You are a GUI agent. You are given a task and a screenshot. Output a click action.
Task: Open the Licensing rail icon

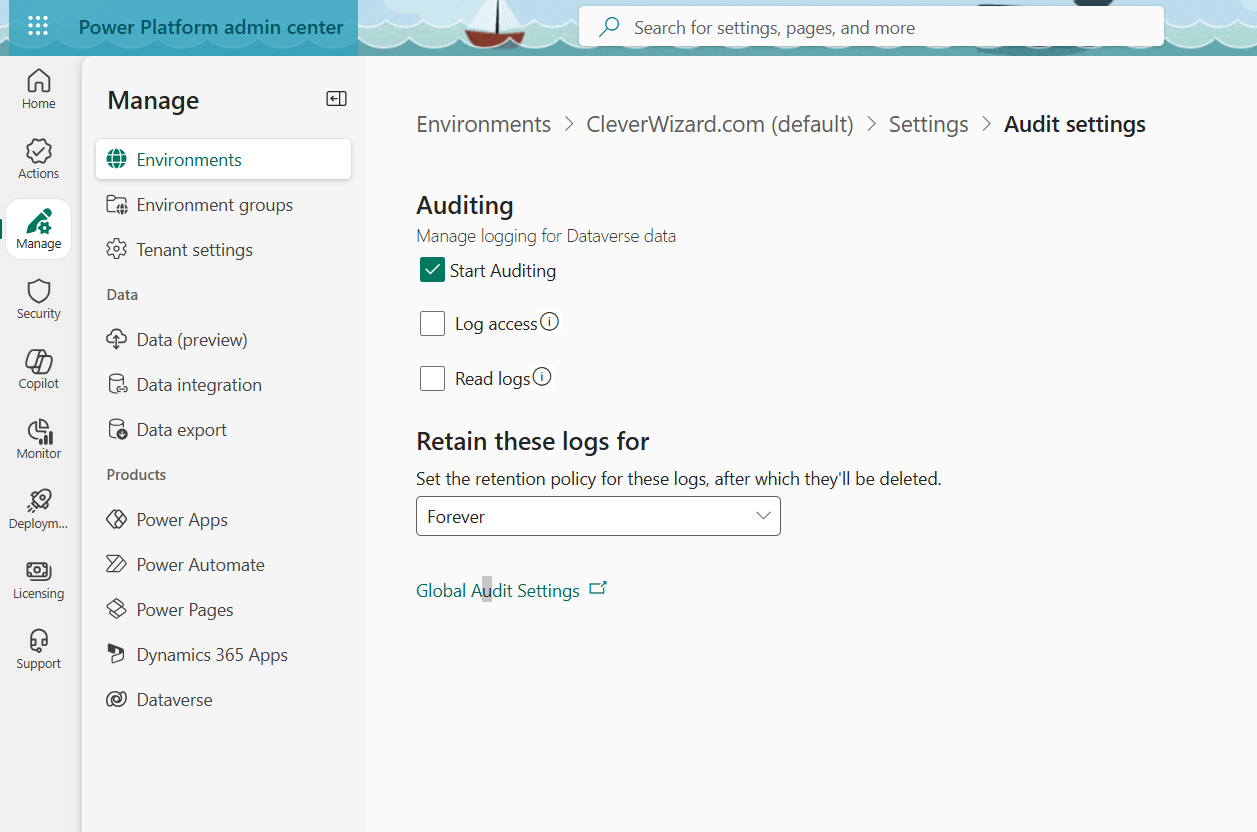pos(39,571)
